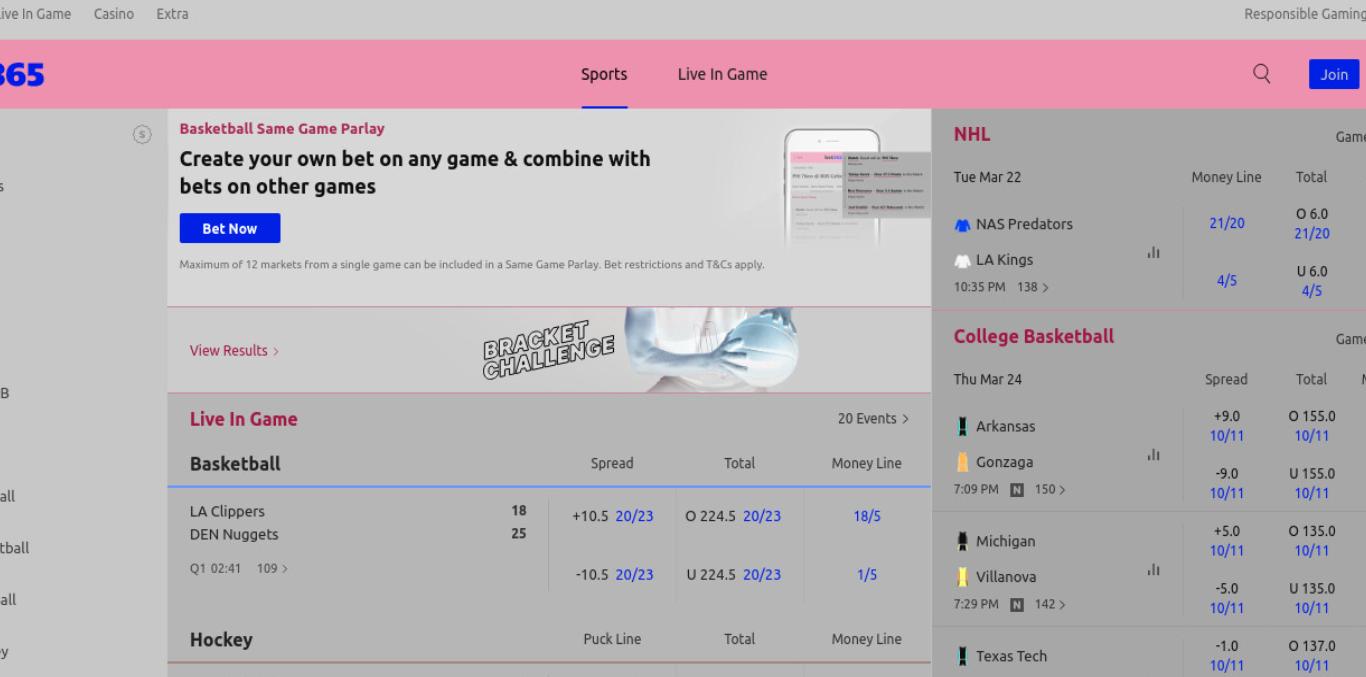1366x677 pixels.
Task: Open View Results link
Action: click(x=234, y=351)
